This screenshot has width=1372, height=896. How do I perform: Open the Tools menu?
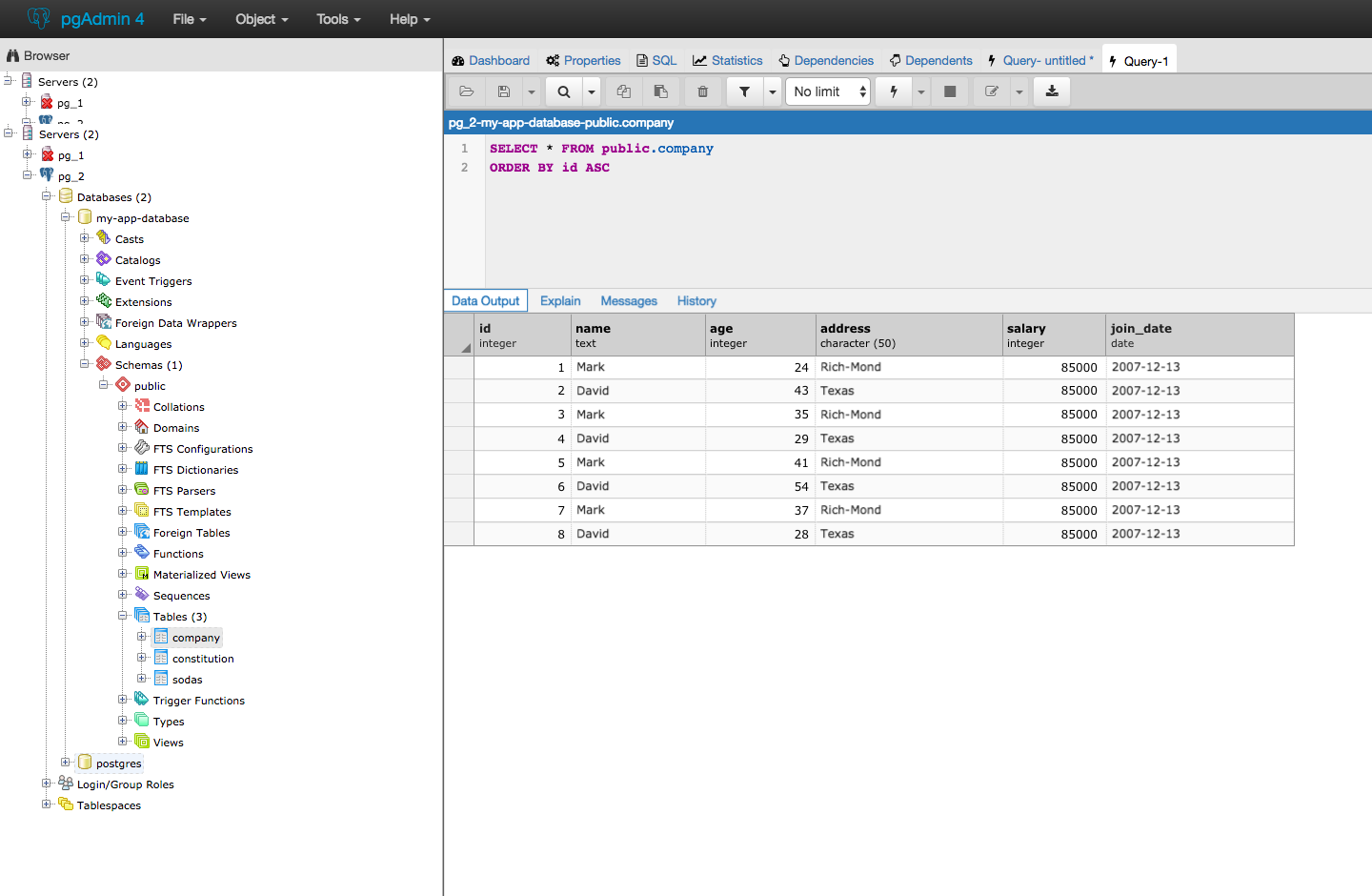click(x=337, y=19)
